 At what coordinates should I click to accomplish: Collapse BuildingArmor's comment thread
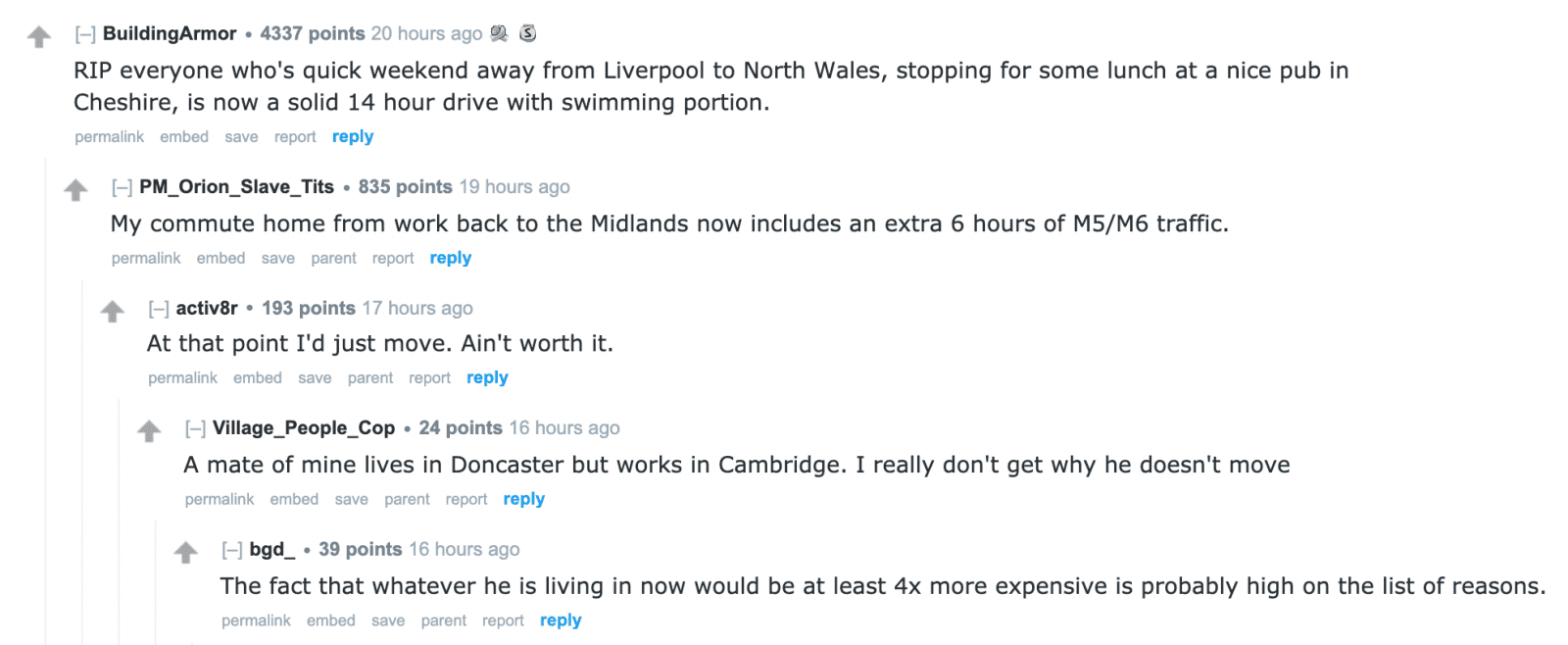tap(85, 34)
